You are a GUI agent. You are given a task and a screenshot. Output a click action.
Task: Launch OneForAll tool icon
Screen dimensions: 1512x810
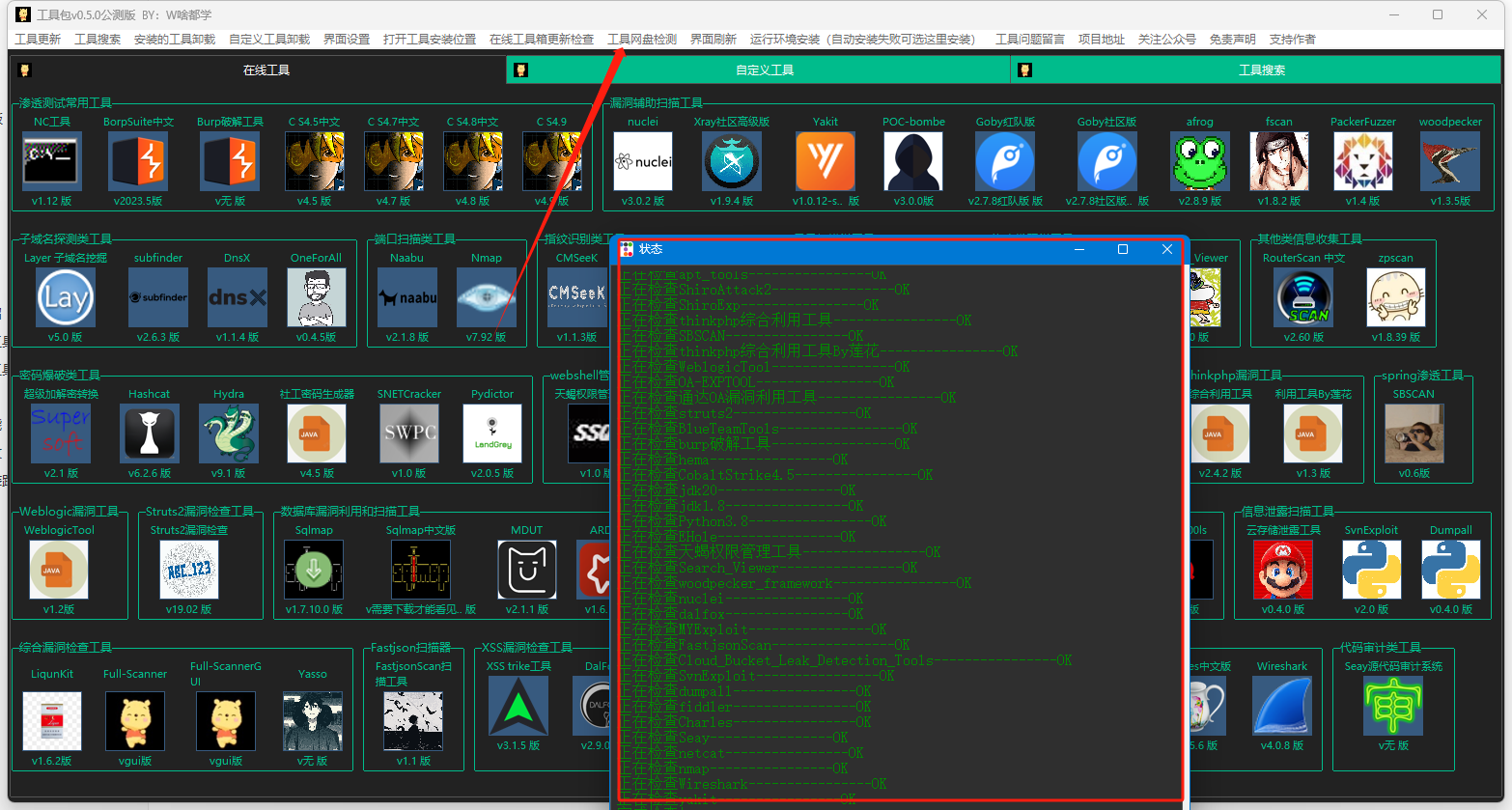pos(317,297)
